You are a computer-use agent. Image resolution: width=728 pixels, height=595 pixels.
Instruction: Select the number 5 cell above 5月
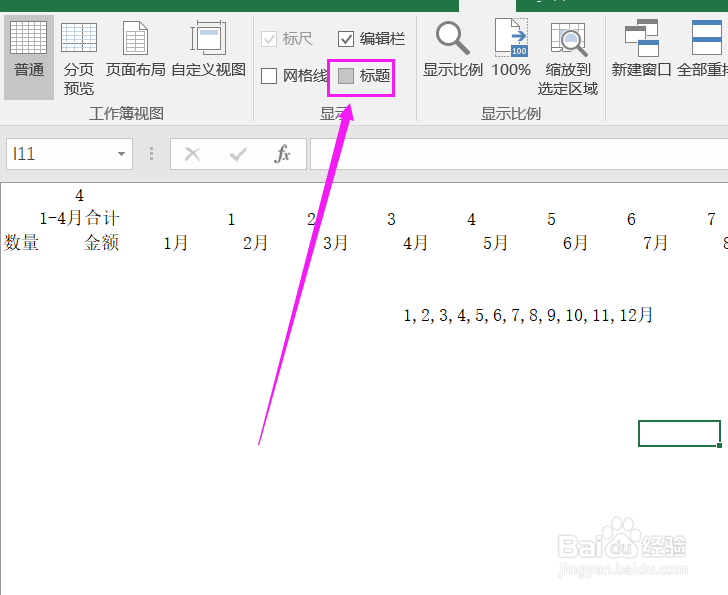pos(551,219)
